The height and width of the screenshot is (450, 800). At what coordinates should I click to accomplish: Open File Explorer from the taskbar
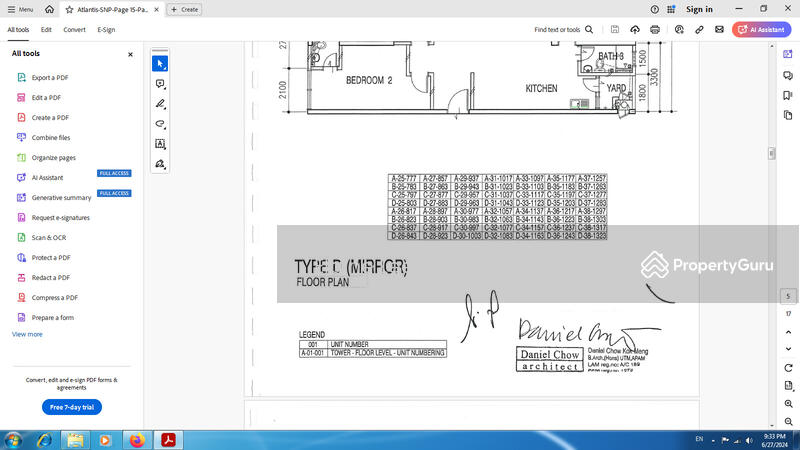(75, 440)
